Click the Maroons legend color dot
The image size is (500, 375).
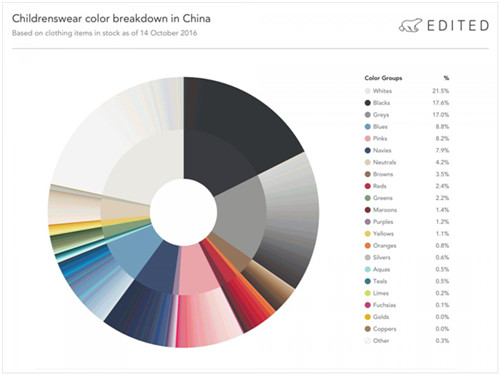click(x=368, y=210)
